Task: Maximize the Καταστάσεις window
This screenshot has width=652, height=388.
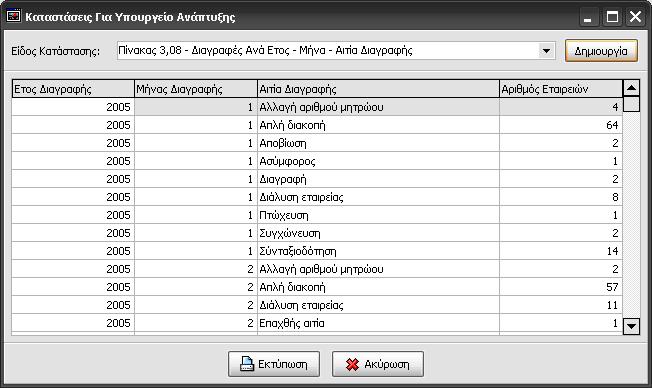Action: 612,17
